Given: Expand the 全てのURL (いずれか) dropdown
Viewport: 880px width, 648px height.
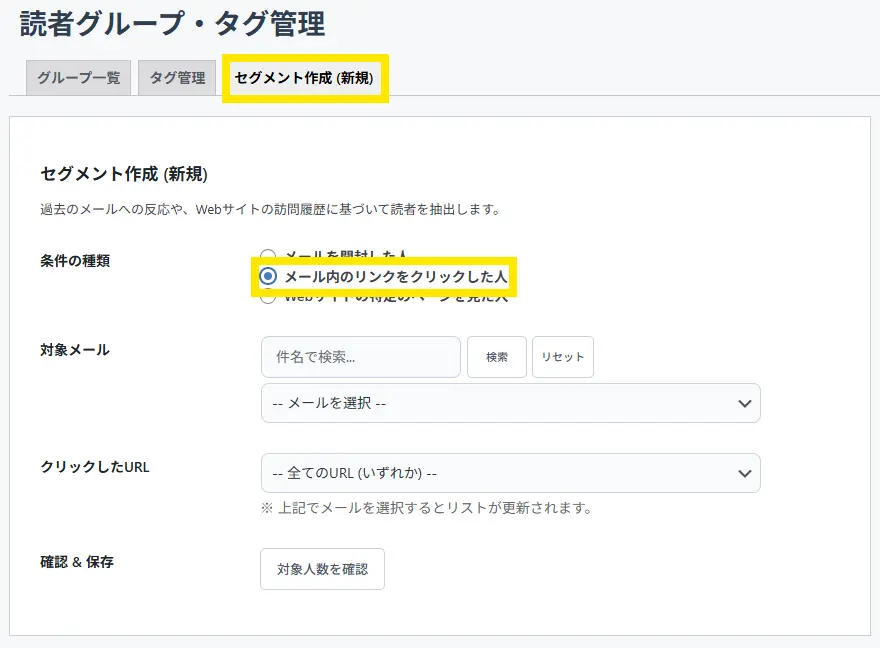Looking at the screenshot, I should click(x=500, y=473).
